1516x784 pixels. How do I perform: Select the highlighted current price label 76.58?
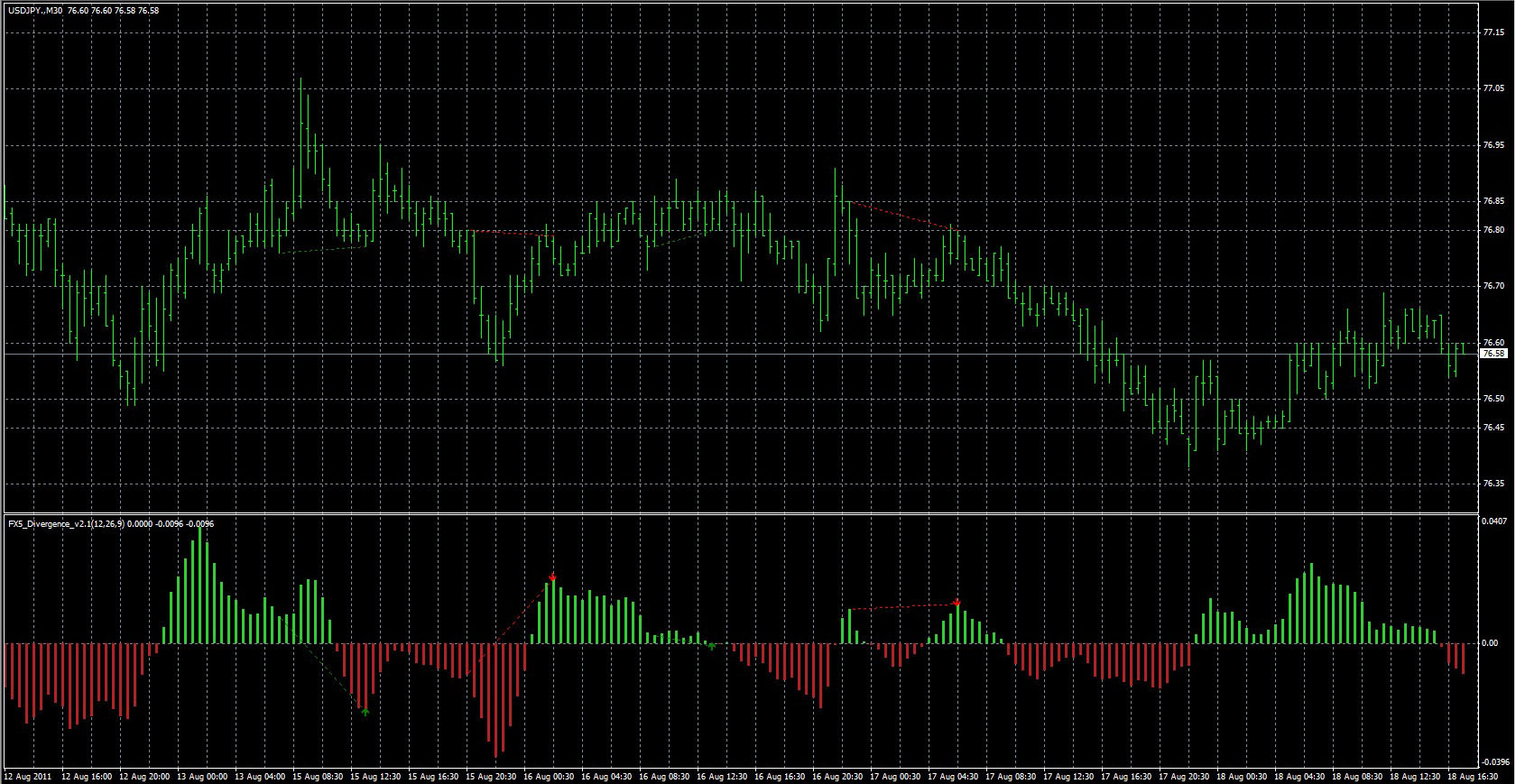point(1493,354)
